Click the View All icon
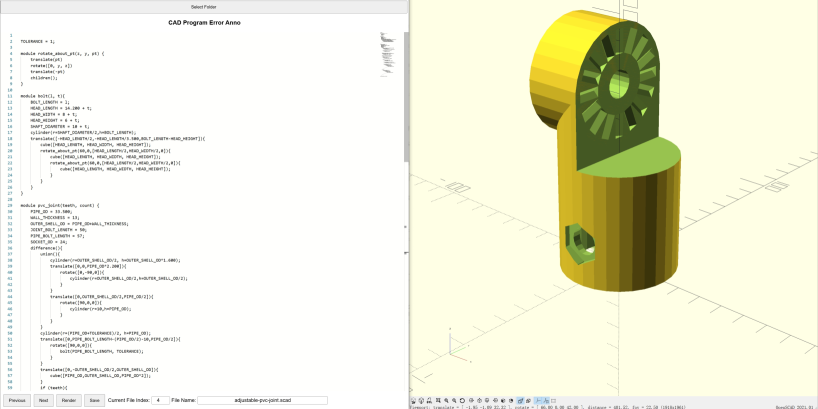This screenshot has height=409, width=818. tap(438, 400)
